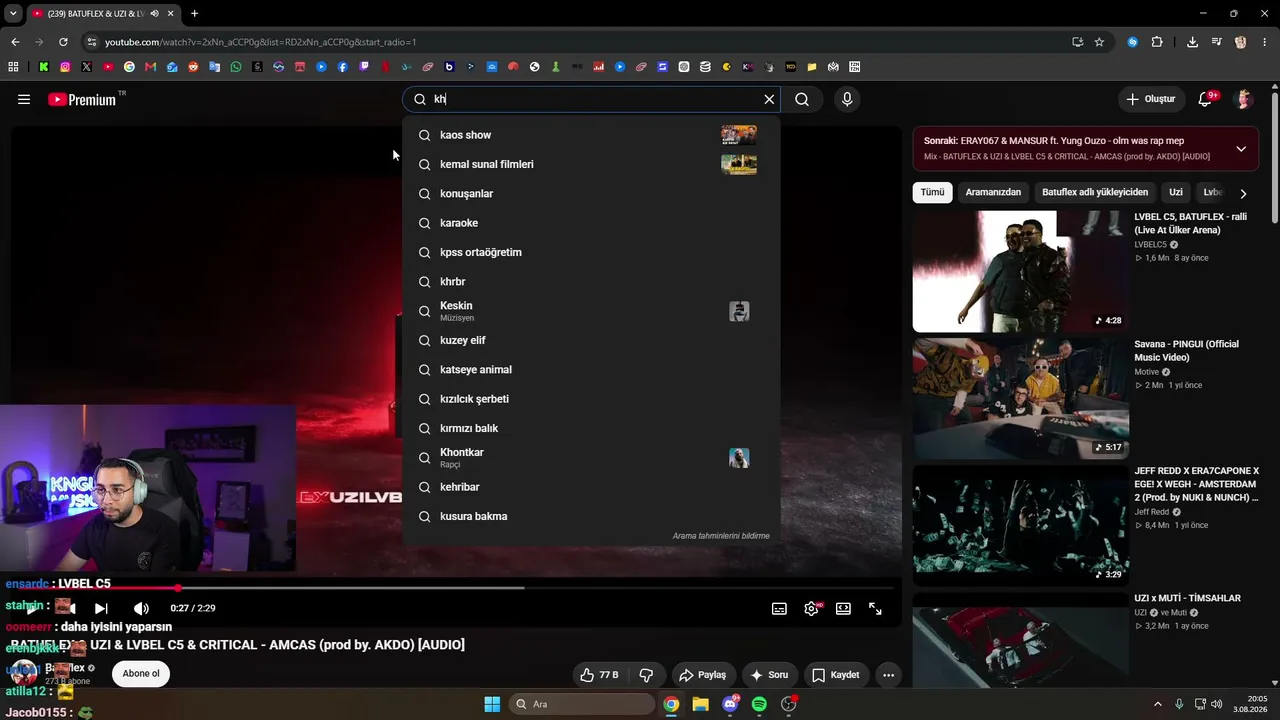Choose the 'kızılcık şerbeti' suggestion text
The width and height of the screenshot is (1280, 720).
pyautogui.click(x=474, y=399)
